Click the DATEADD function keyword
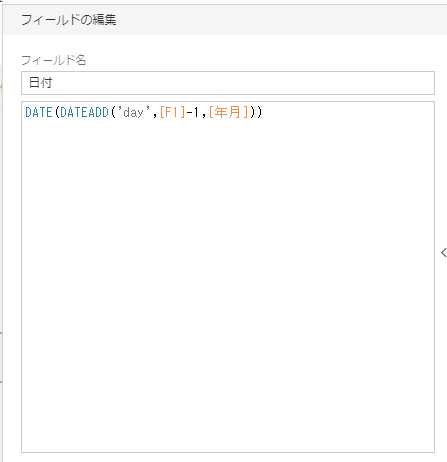Image resolution: width=447 pixels, height=462 pixels. pyautogui.click(x=85, y=112)
